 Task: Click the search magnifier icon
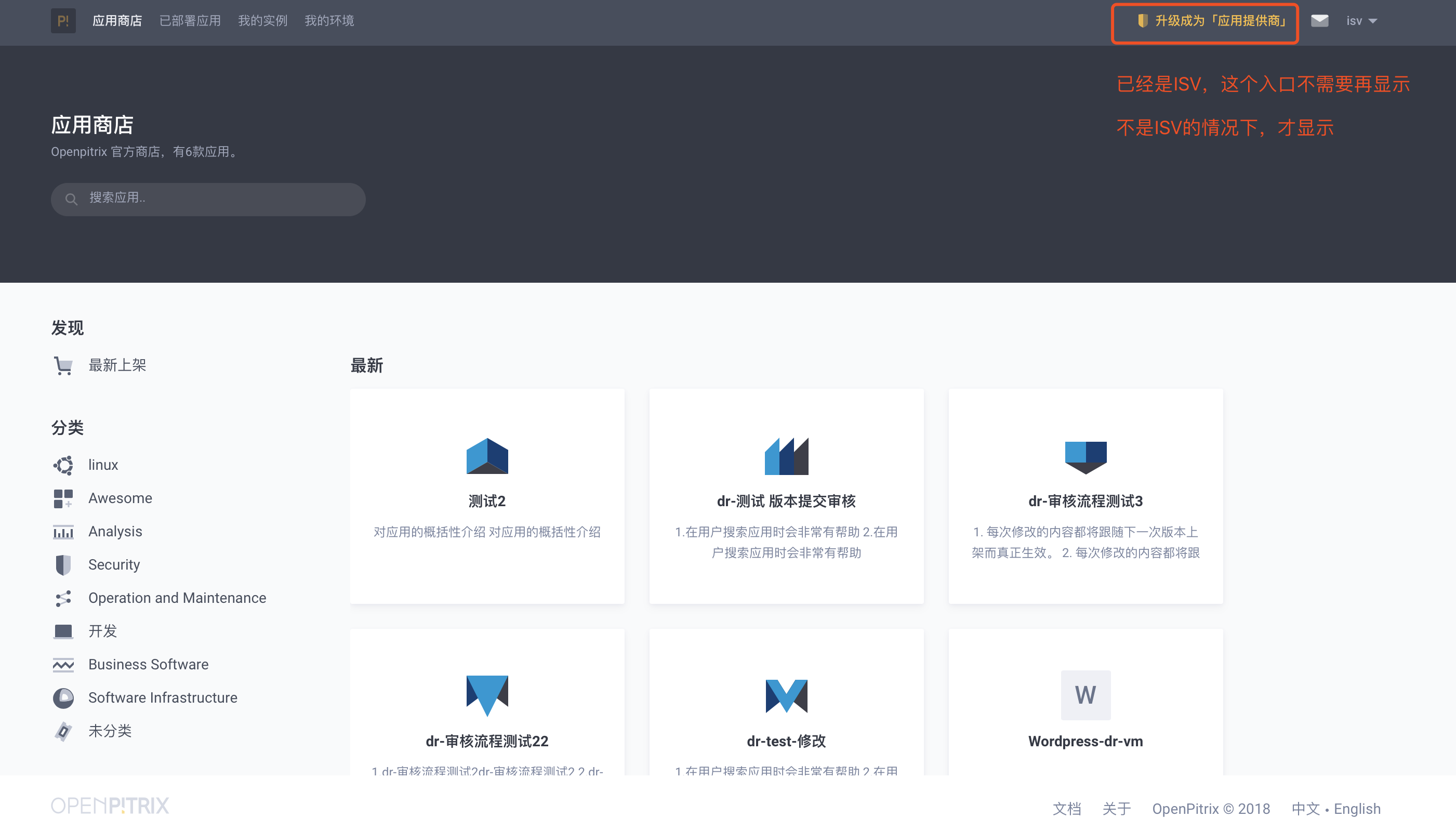[71, 199]
